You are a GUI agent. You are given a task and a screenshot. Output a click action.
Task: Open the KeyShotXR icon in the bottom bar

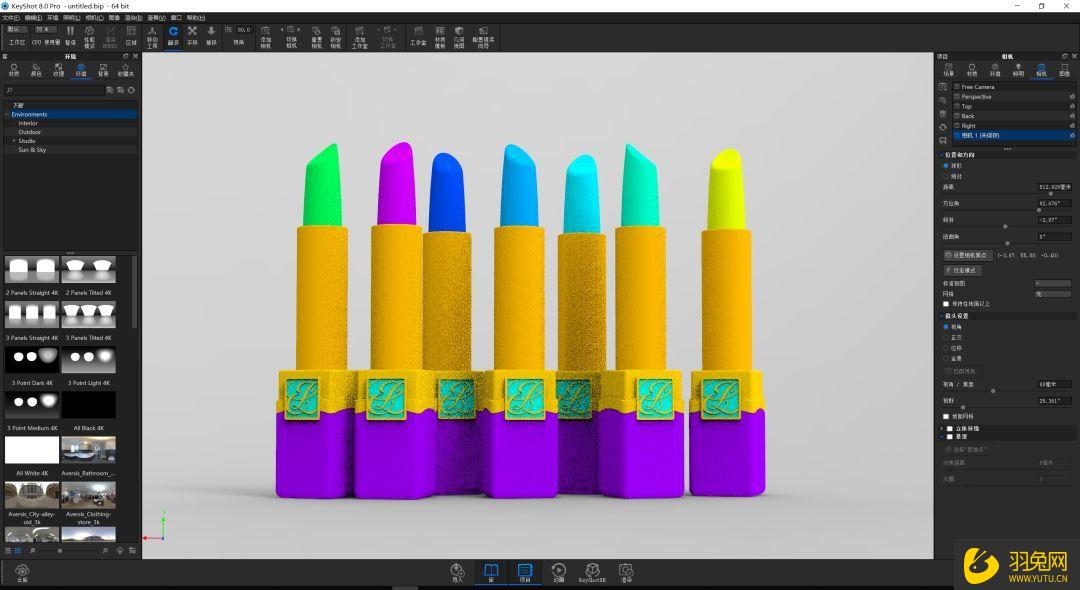point(593,570)
